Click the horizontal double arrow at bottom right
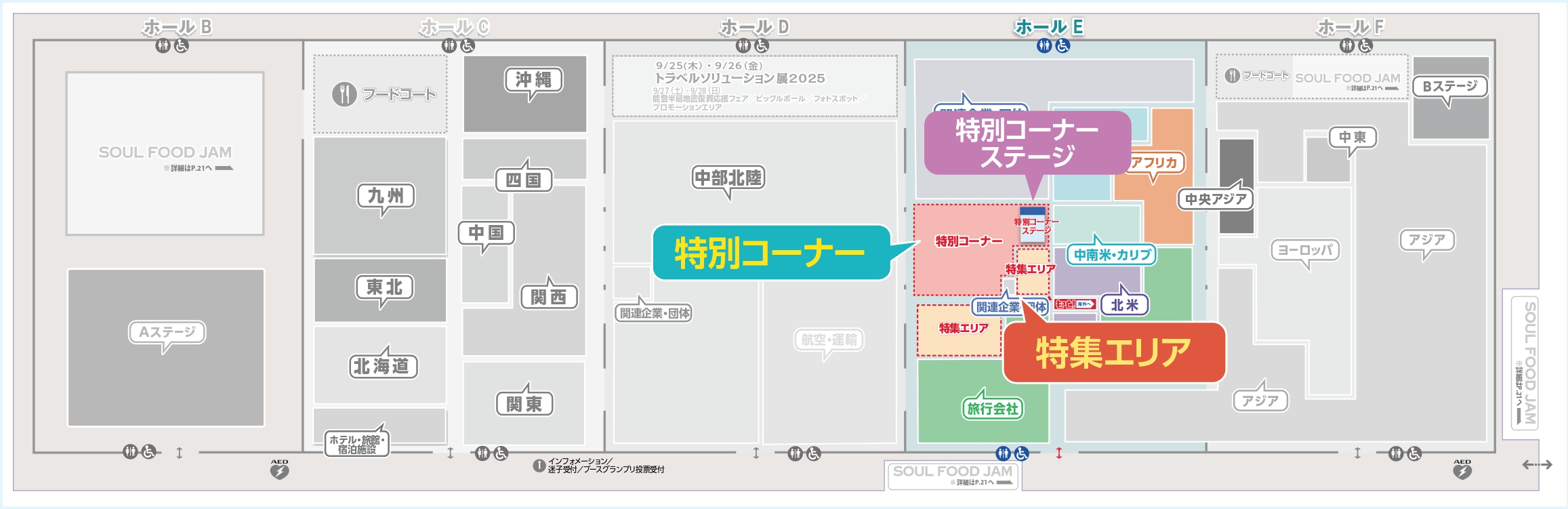This screenshot has height=509, width=1568. [x=1537, y=464]
